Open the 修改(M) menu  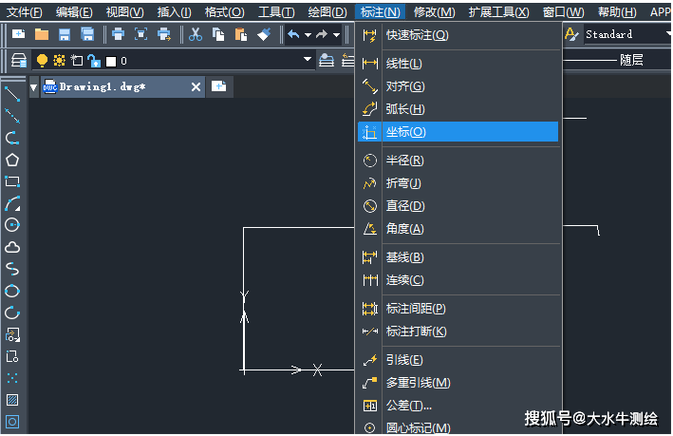tap(434, 12)
